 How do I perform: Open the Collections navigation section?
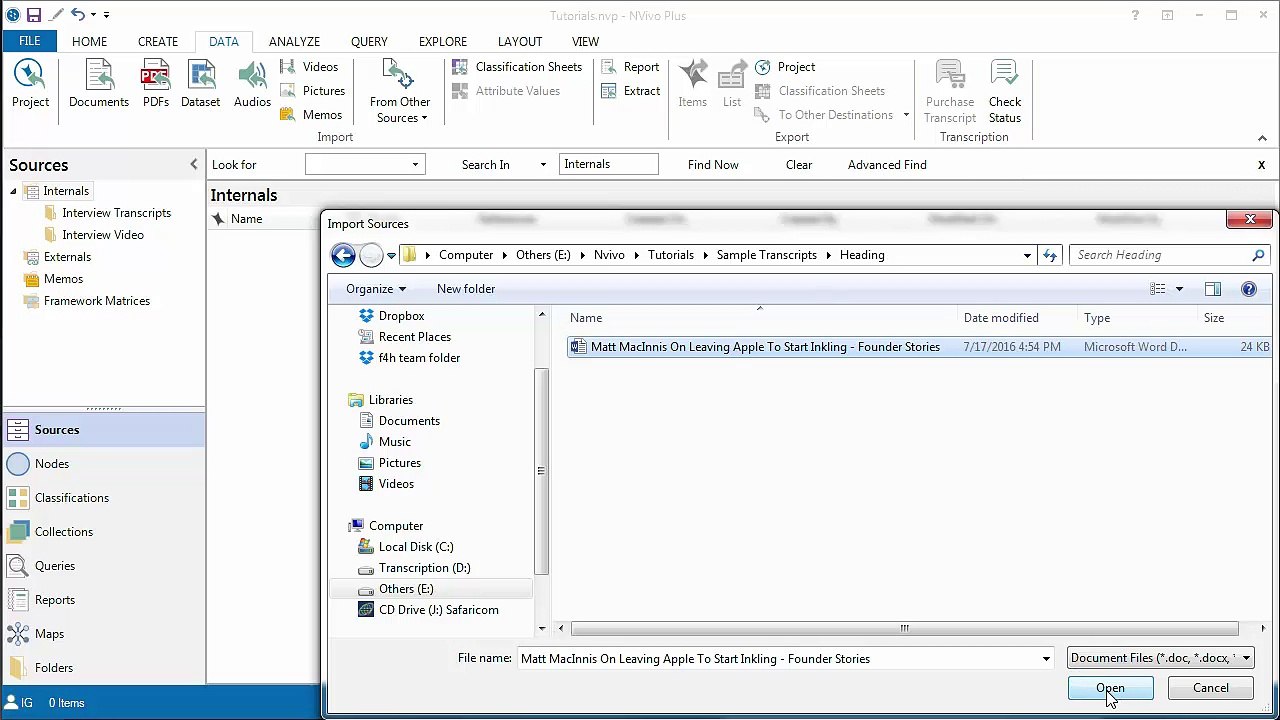[103, 532]
